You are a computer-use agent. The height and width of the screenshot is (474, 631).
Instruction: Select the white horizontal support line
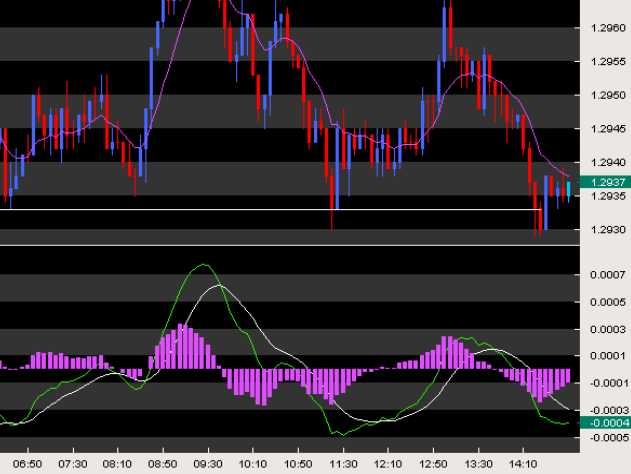(x=270, y=210)
